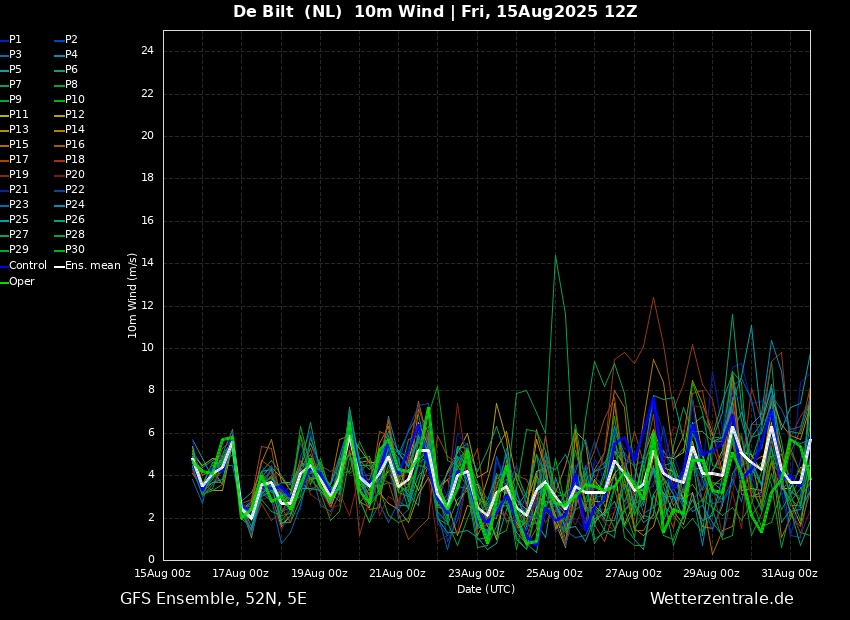Select the P30 legend entry
The height and width of the screenshot is (620, 850).
point(74,250)
